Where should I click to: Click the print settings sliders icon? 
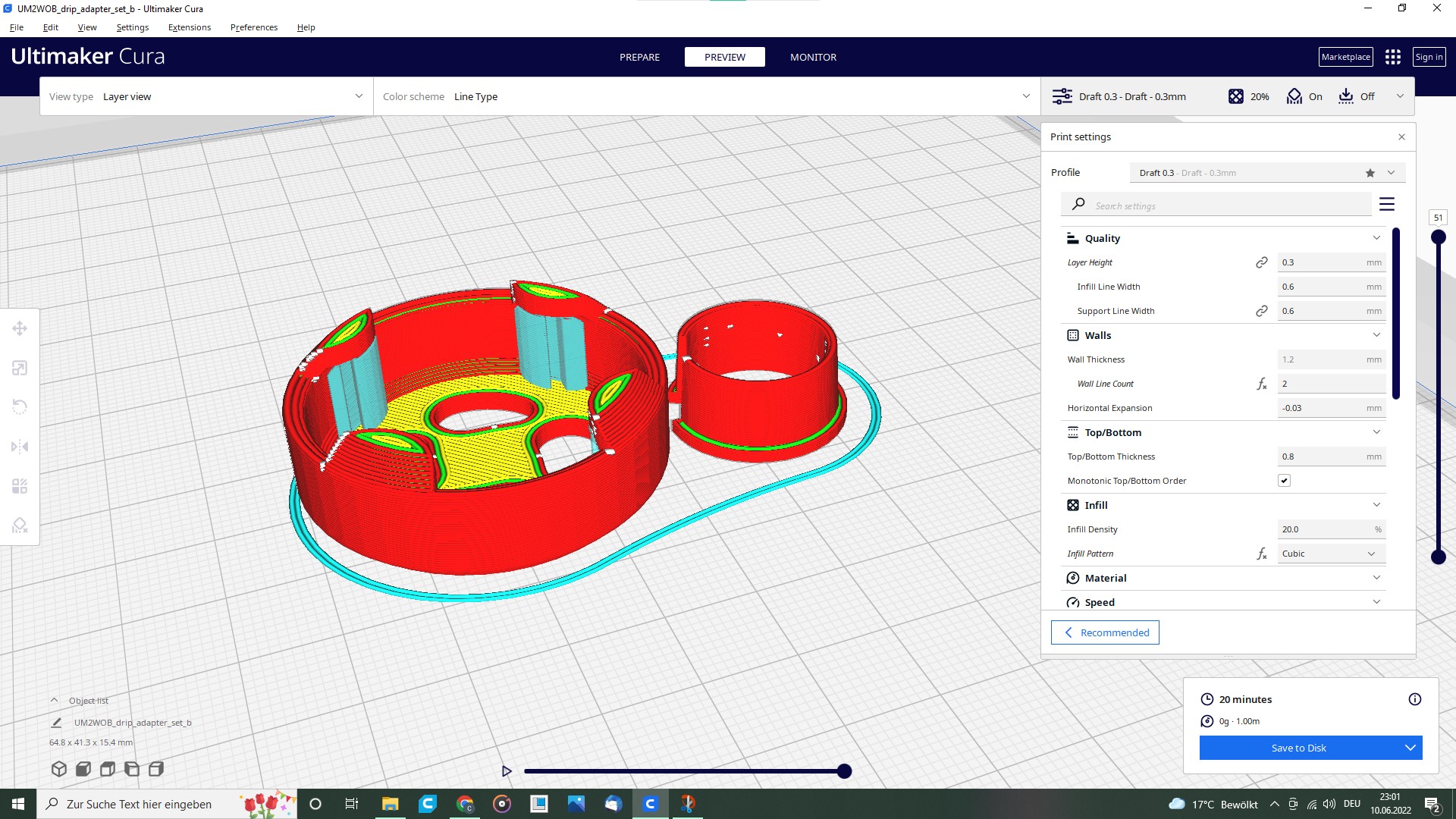pyautogui.click(x=1062, y=96)
